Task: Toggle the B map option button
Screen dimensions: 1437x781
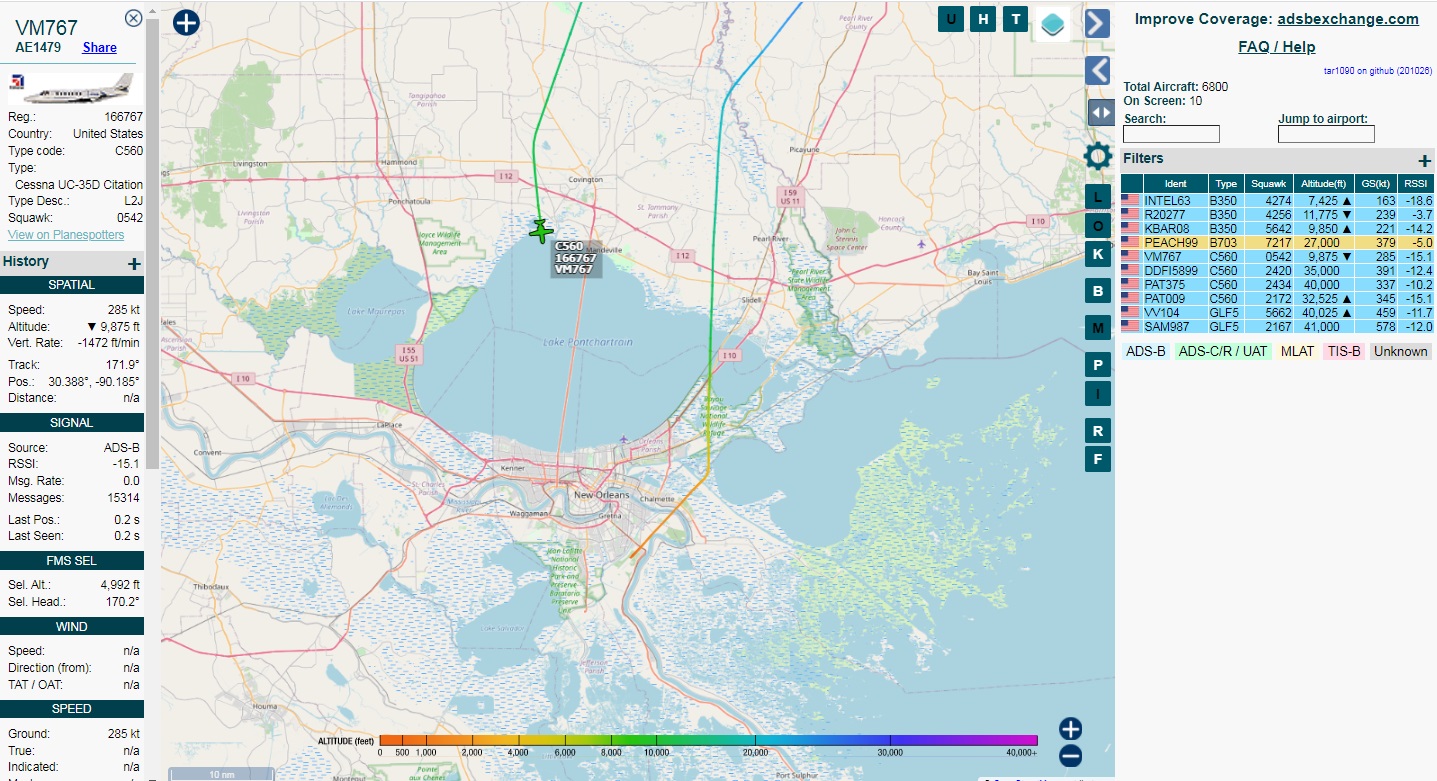Action: (x=1098, y=291)
